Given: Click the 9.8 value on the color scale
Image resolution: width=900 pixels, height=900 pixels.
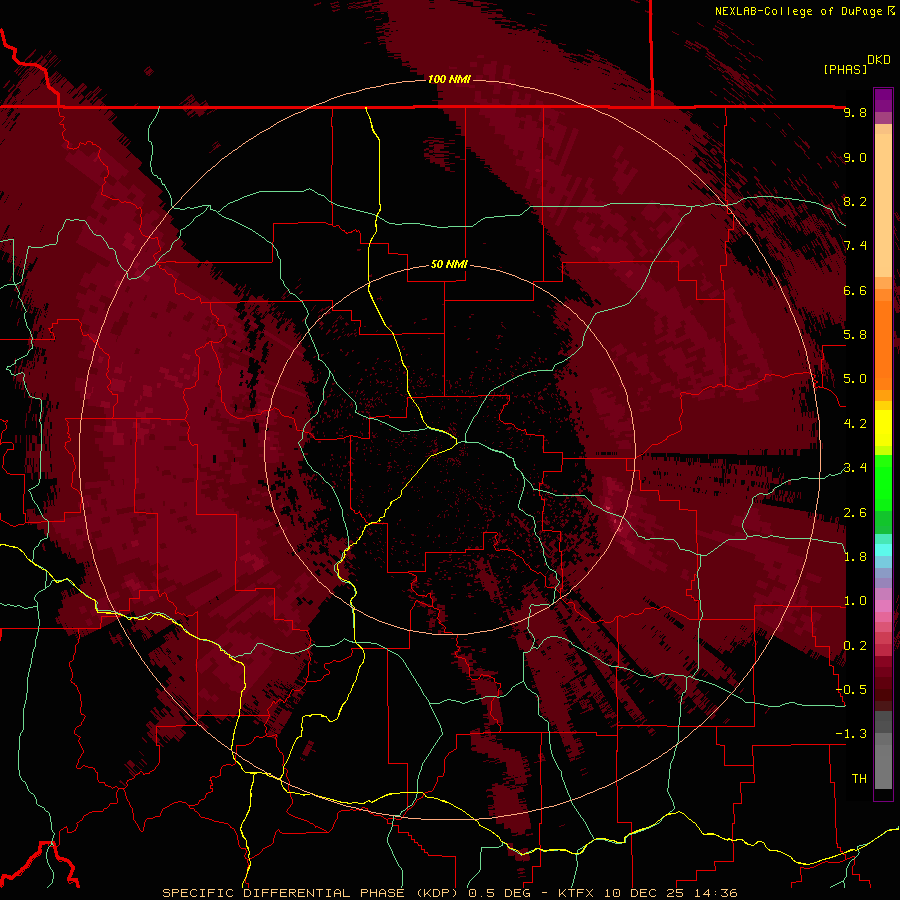Looking at the screenshot, I should pyautogui.click(x=855, y=112).
